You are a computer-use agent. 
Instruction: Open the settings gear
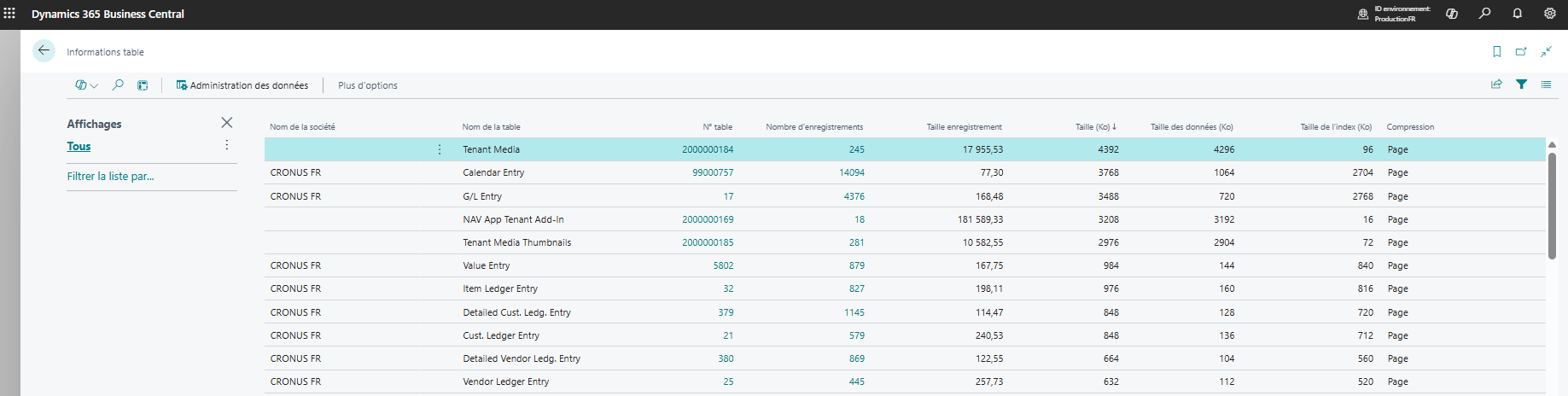(x=1550, y=14)
